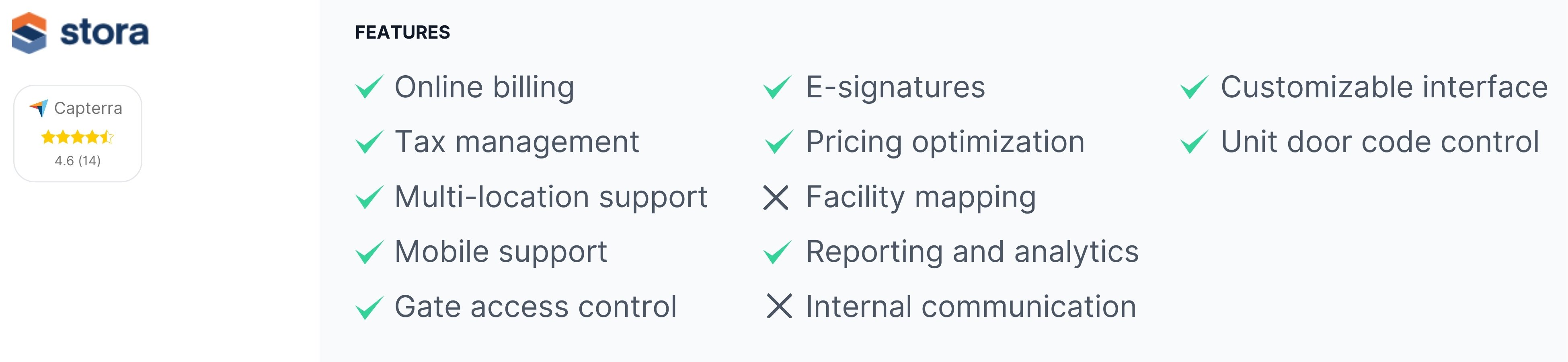Click the checkmark beside Multi-location support
1568x362 pixels.
tap(369, 197)
